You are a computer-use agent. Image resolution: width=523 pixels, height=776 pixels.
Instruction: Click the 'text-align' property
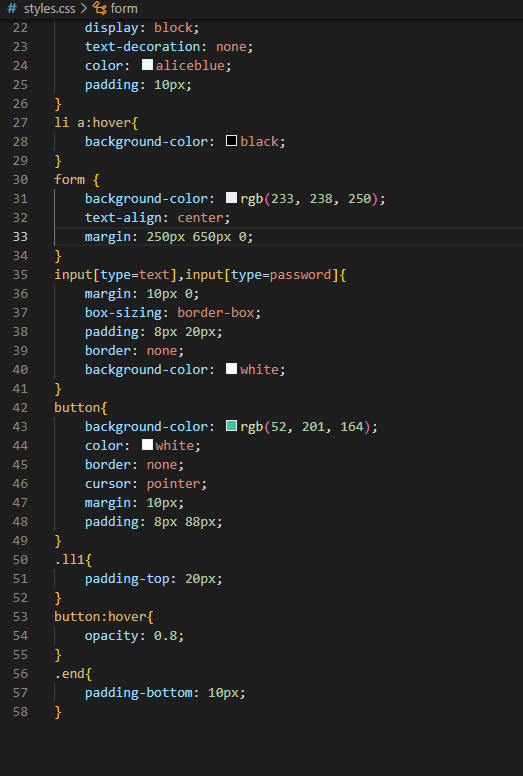click(123, 218)
